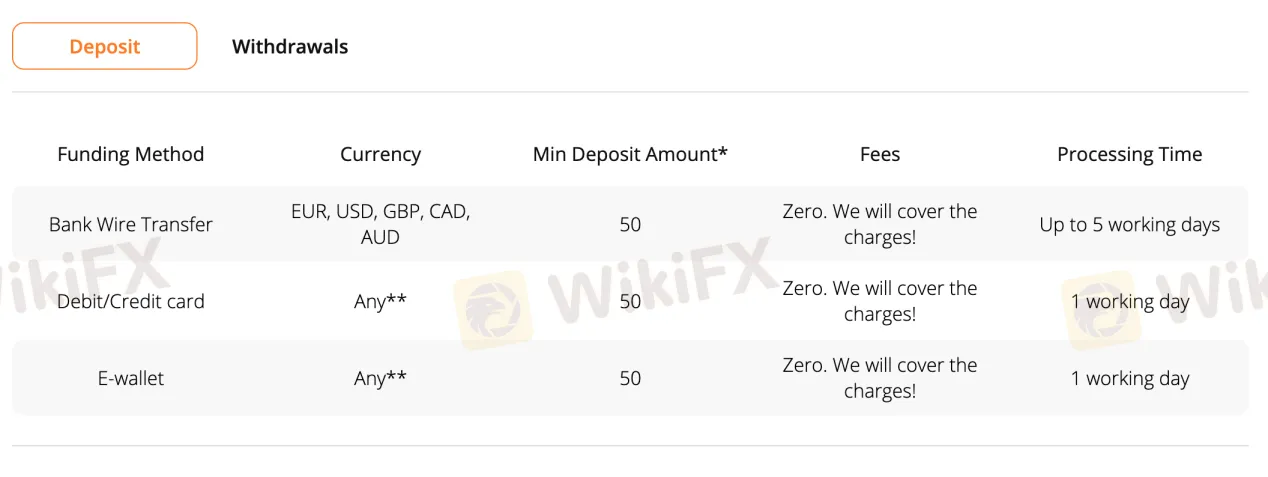The height and width of the screenshot is (477, 1268).
Task: Click the WikiFX logo icon in center watermark
Action: [x=493, y=305]
